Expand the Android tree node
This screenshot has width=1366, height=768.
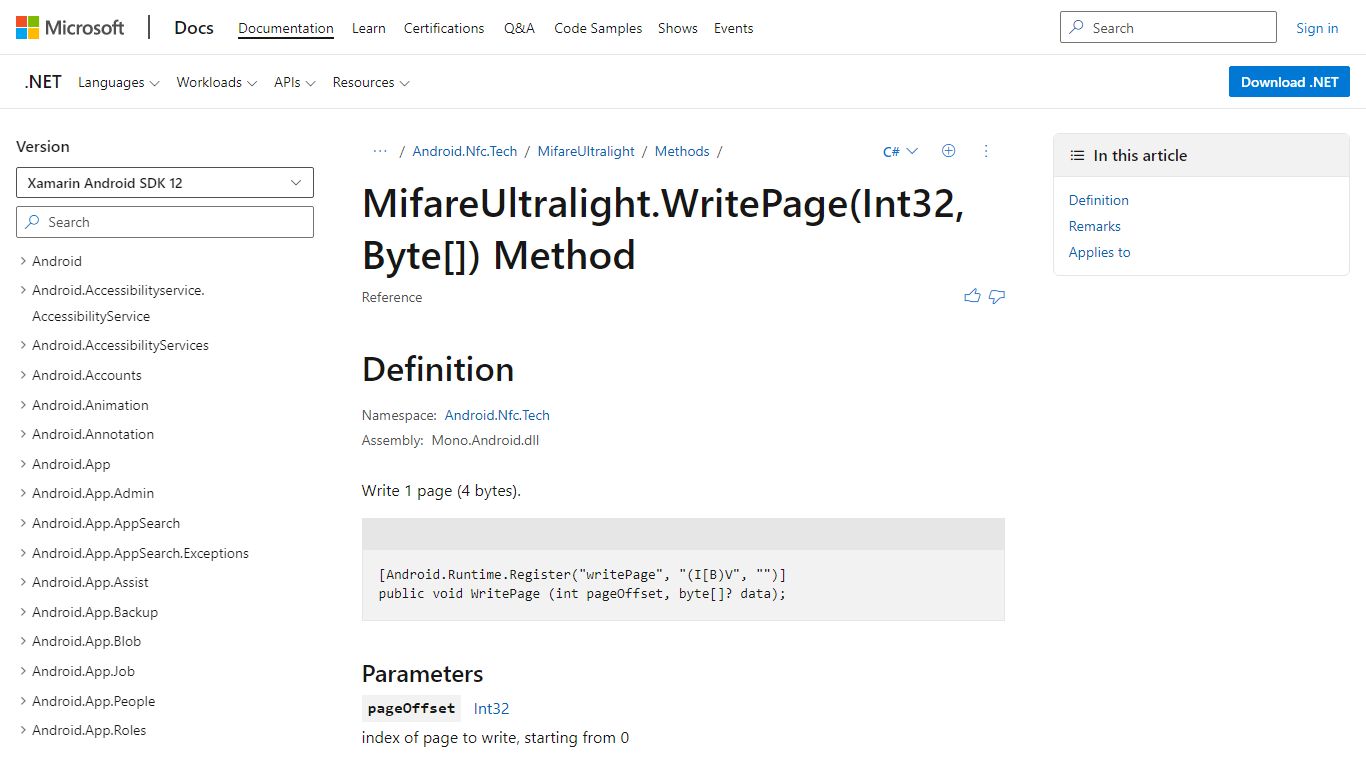coord(23,261)
